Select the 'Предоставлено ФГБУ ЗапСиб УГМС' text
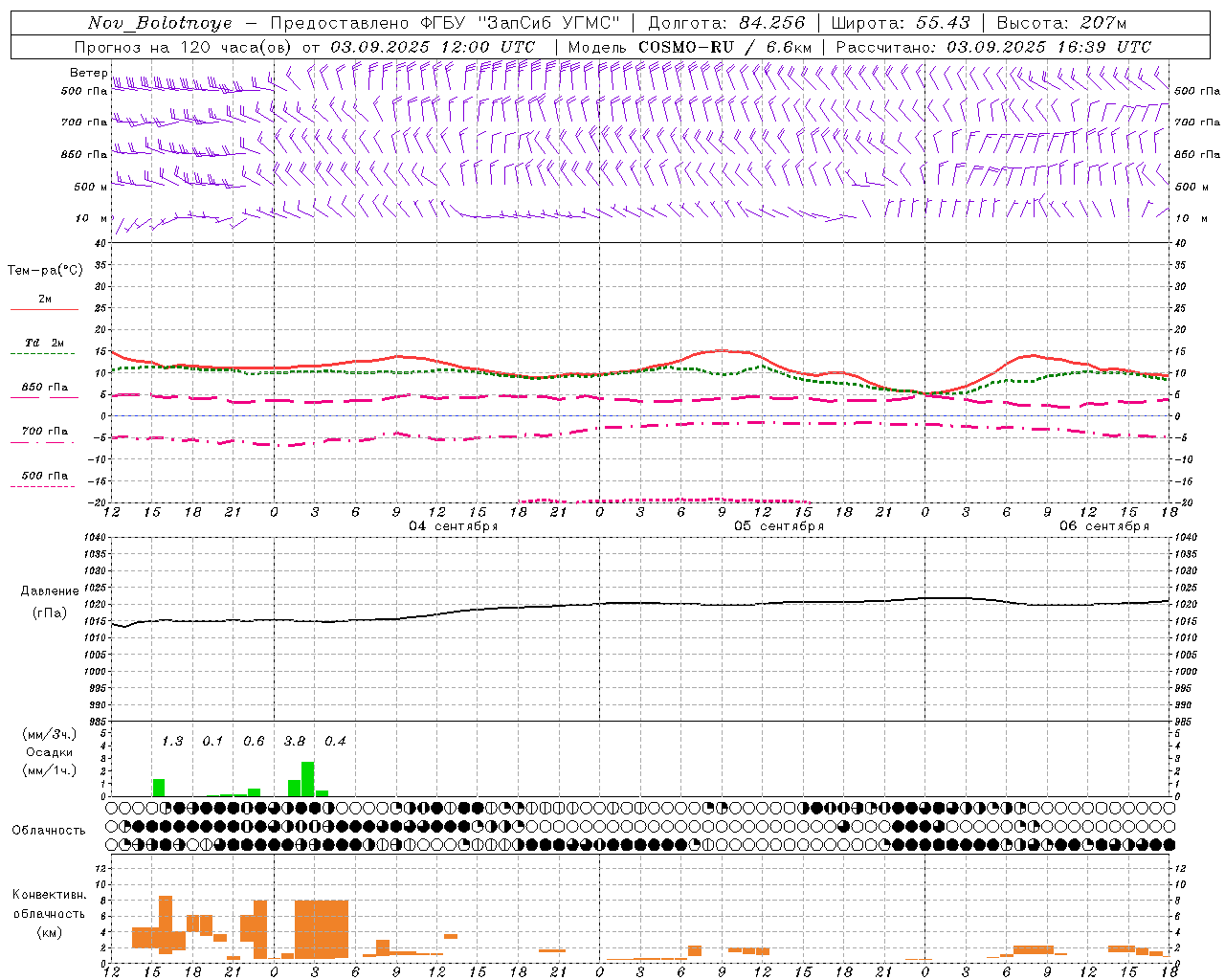 point(445,23)
